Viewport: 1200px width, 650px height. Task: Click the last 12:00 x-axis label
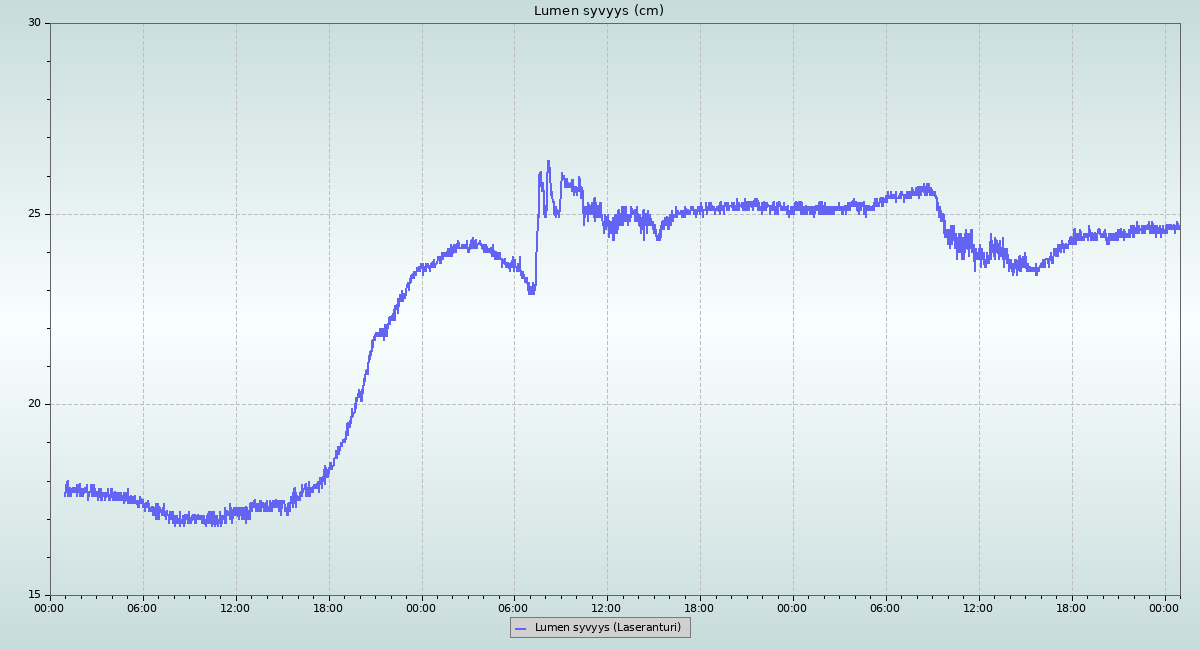coord(978,608)
